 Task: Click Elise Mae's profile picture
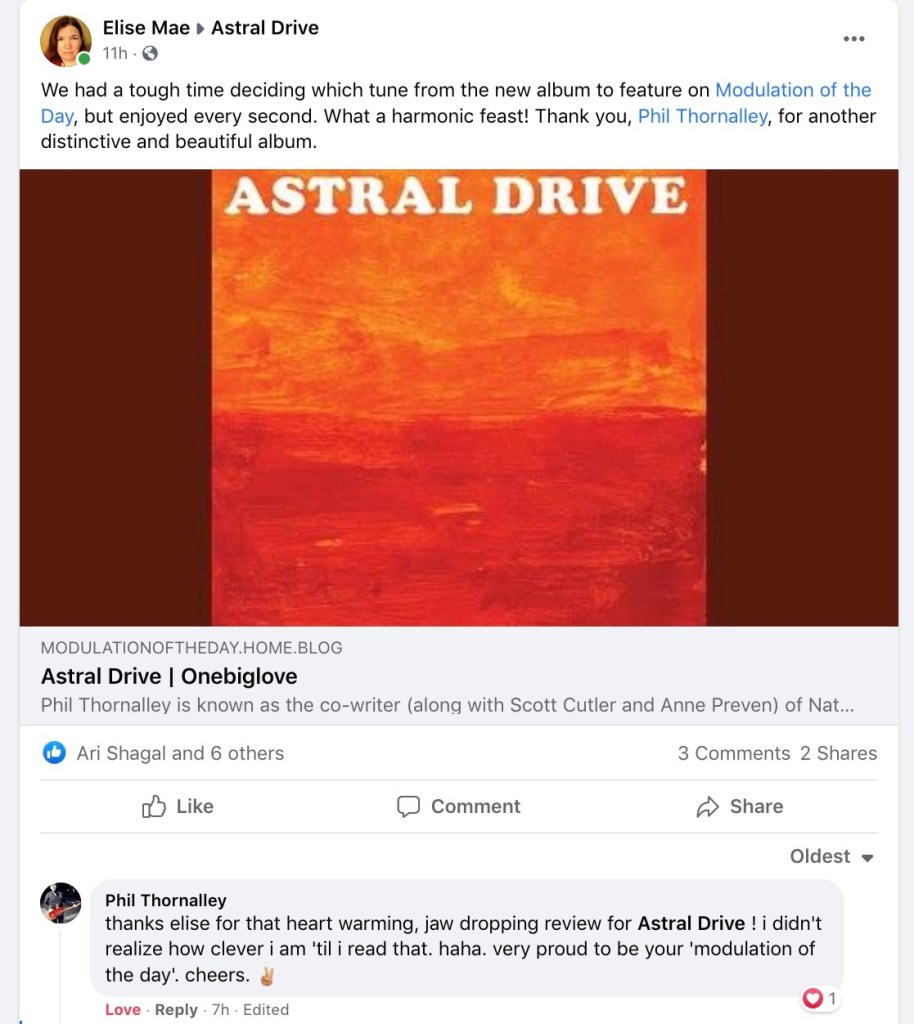[x=66, y=41]
